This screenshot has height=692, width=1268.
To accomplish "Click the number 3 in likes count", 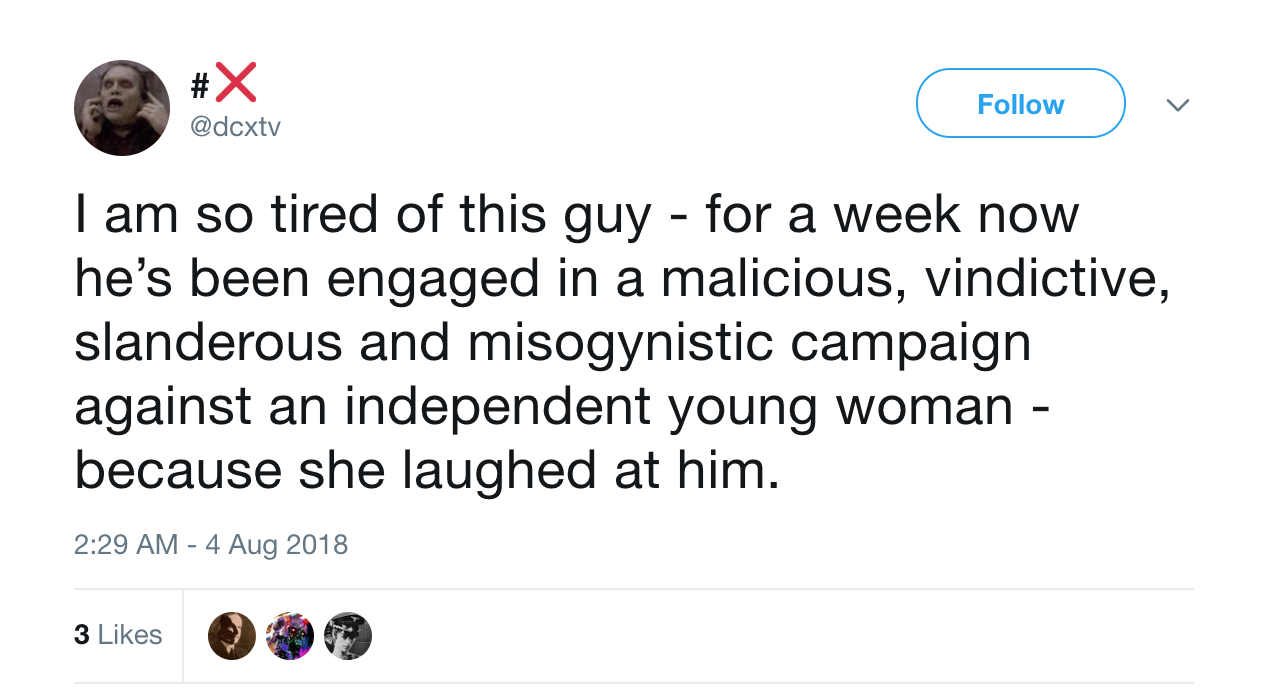I will (81, 635).
